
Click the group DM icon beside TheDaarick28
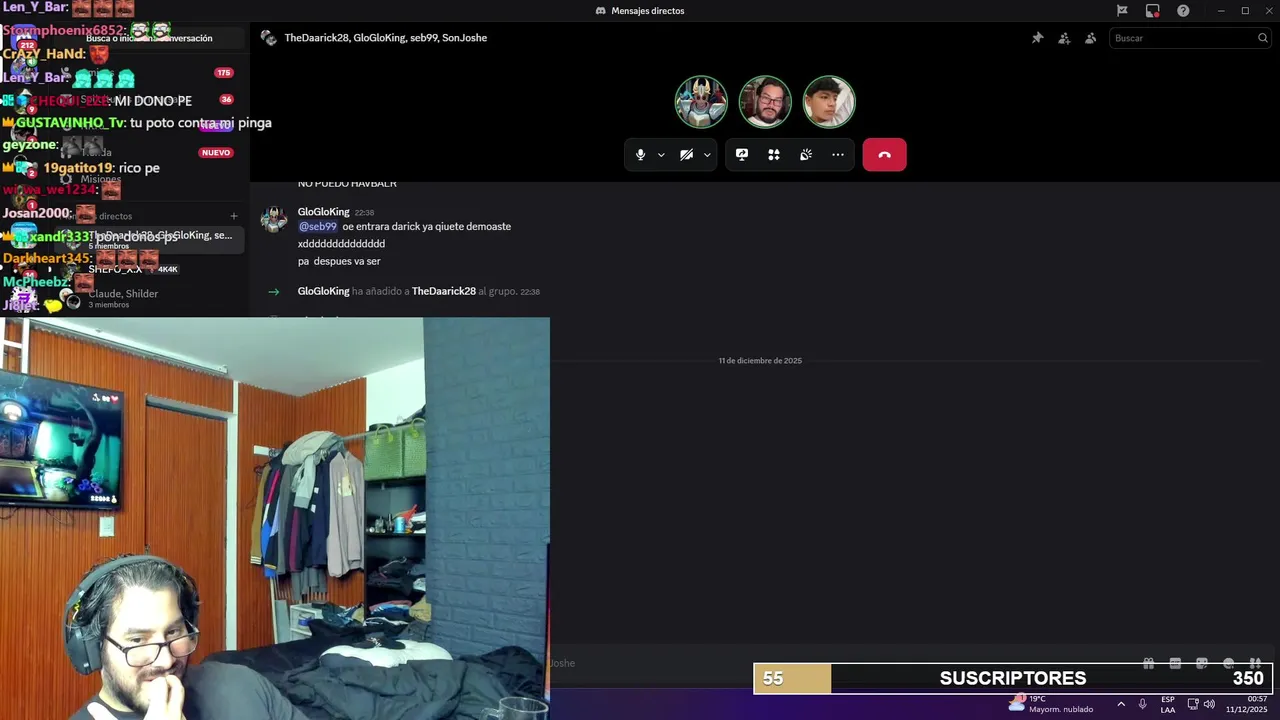coord(268,38)
